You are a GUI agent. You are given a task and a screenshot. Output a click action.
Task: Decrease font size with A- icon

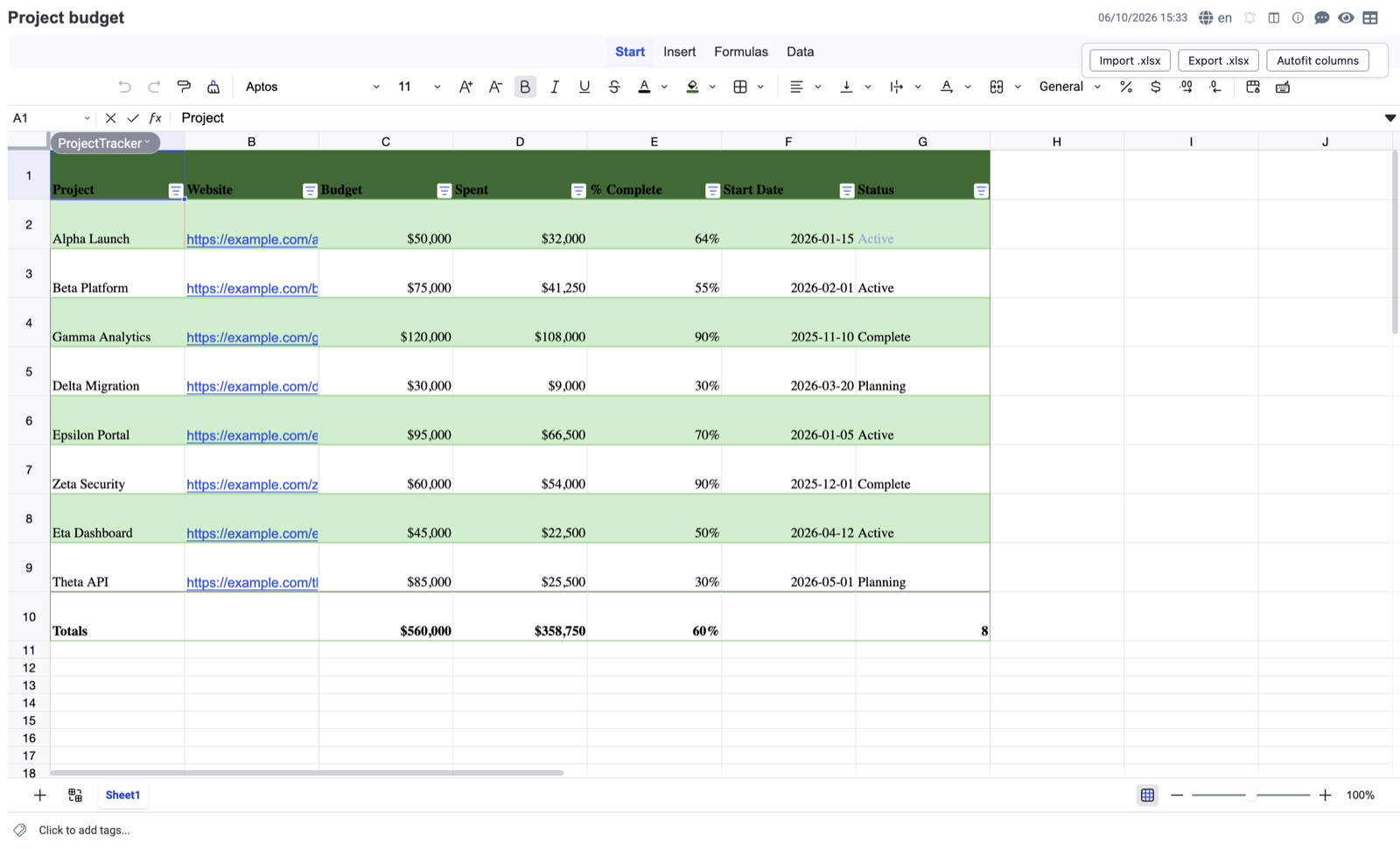[x=495, y=87]
